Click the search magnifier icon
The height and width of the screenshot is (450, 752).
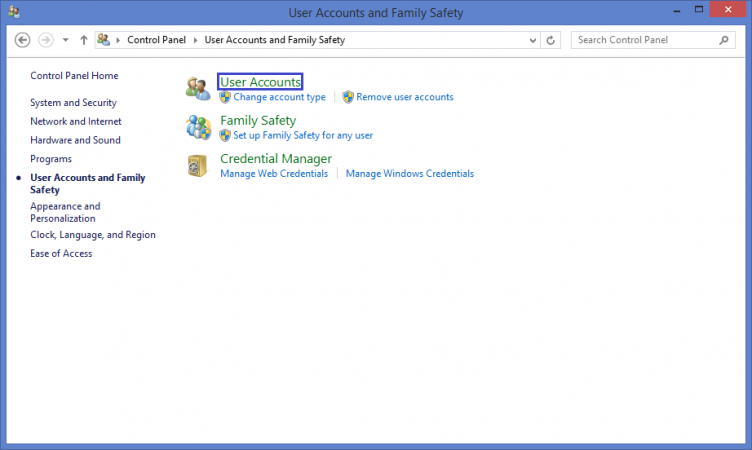point(724,40)
